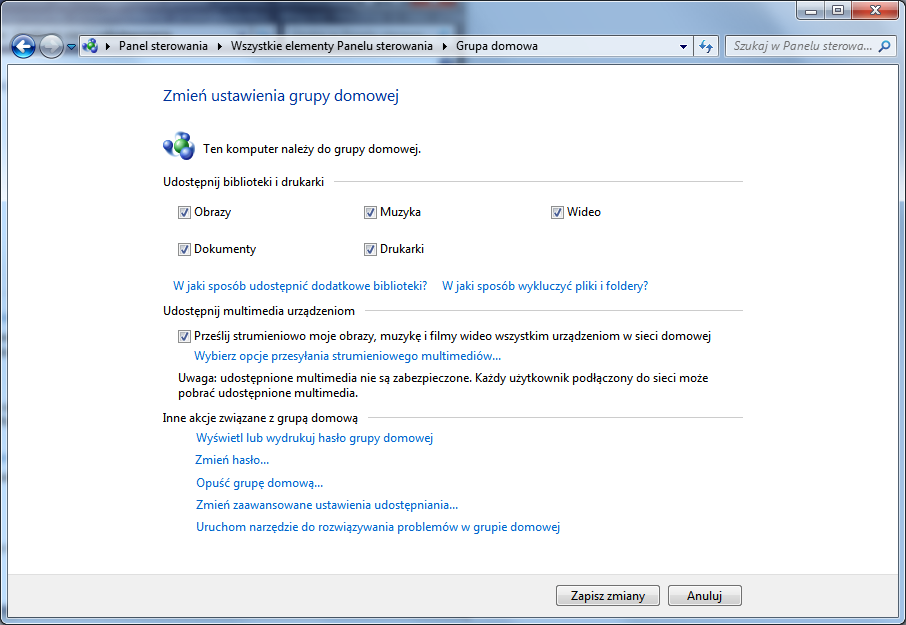Click Uruchom narzędzie do rozwiązywania problemów link
Image resolution: width=906 pixels, height=625 pixels.
click(378, 527)
